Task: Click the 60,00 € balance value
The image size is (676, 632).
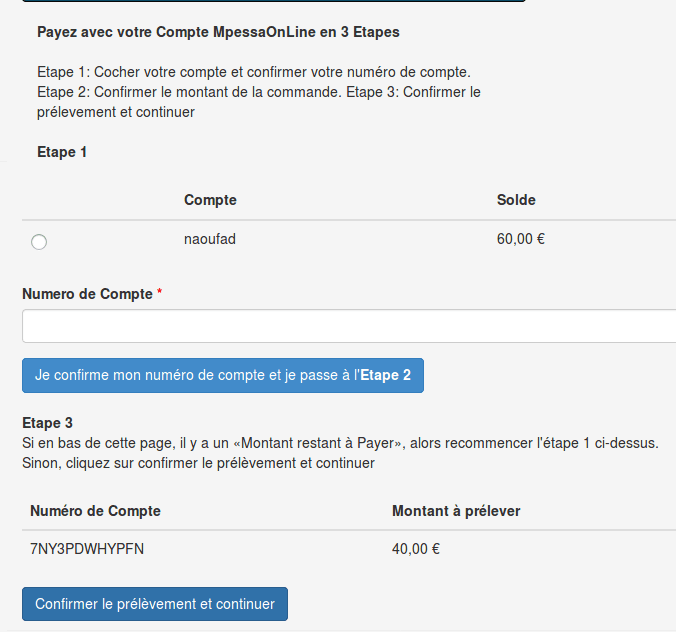Action: click(x=521, y=239)
